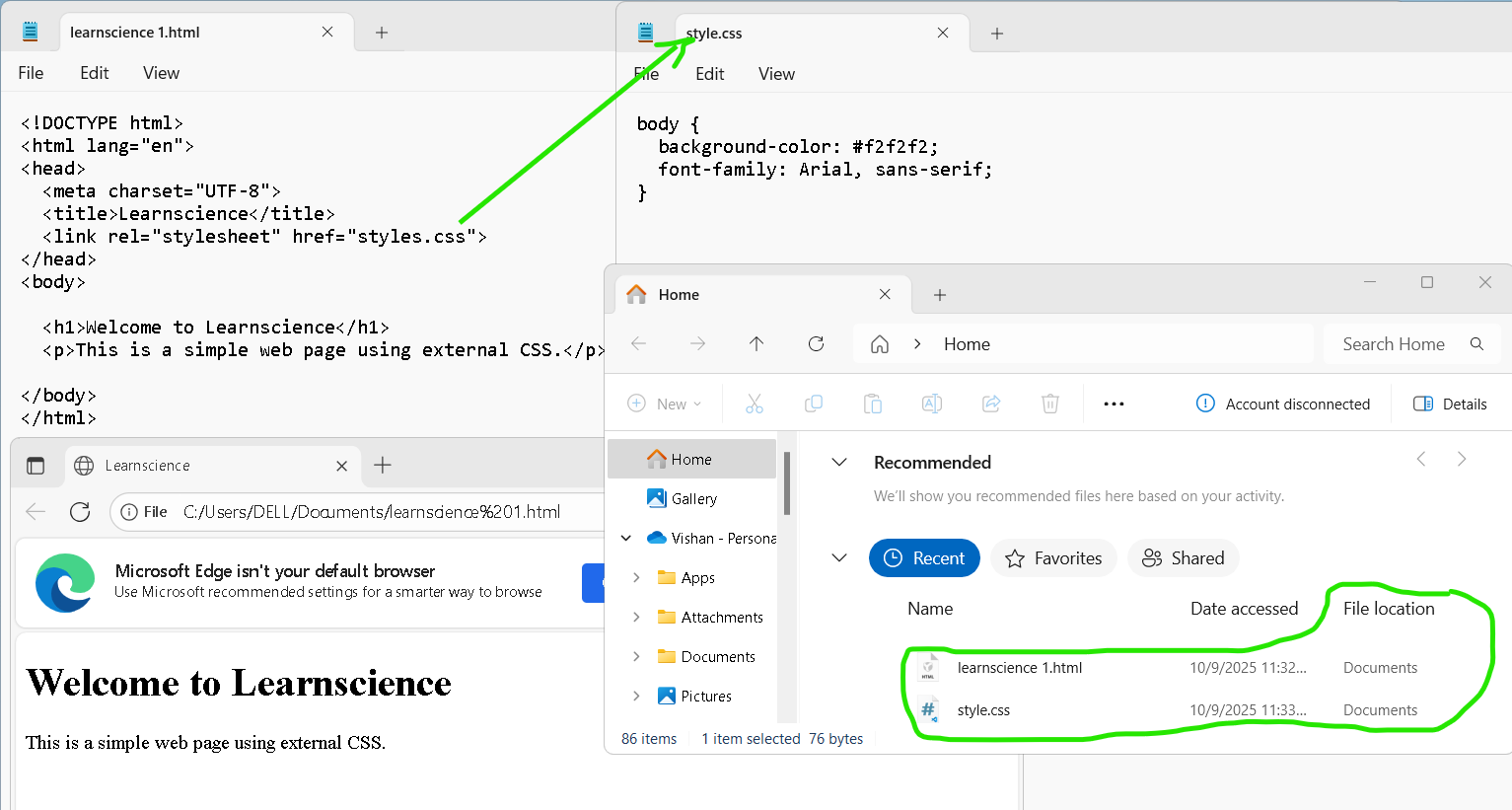1512x810 pixels.
Task: Toggle the Details pane in File Explorer
Action: (x=1450, y=405)
